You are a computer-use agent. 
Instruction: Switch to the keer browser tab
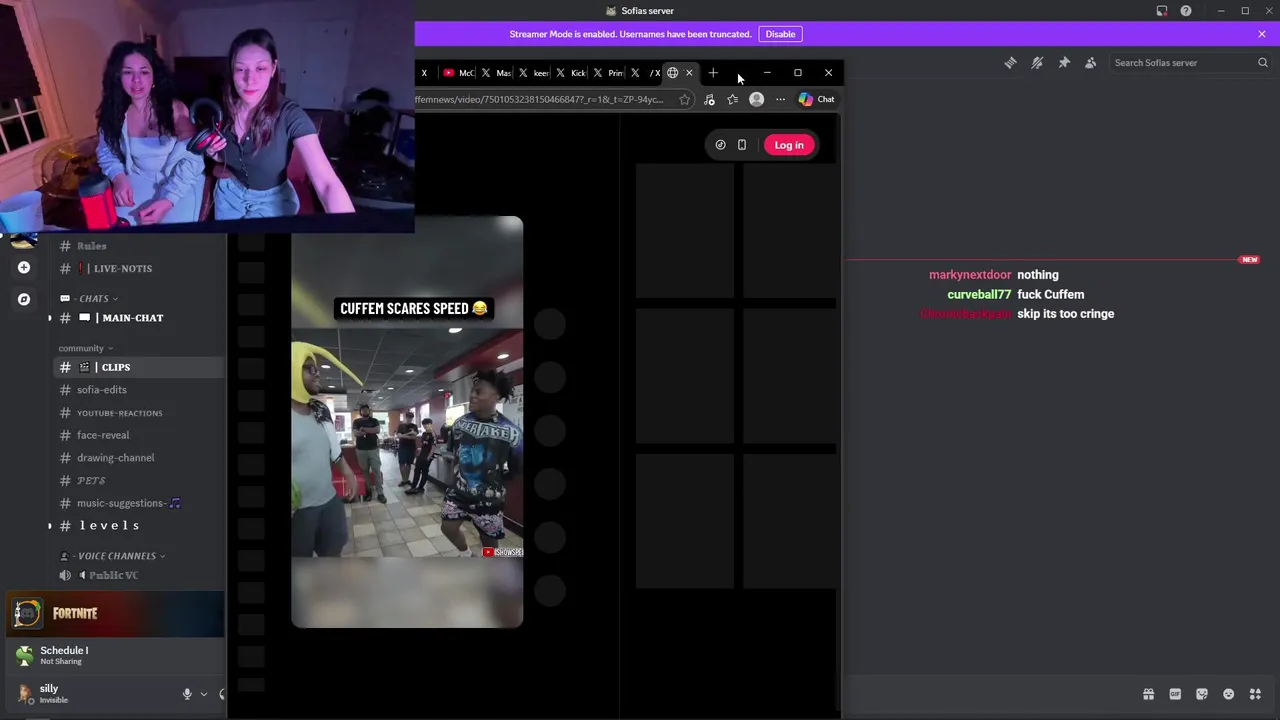(x=533, y=73)
